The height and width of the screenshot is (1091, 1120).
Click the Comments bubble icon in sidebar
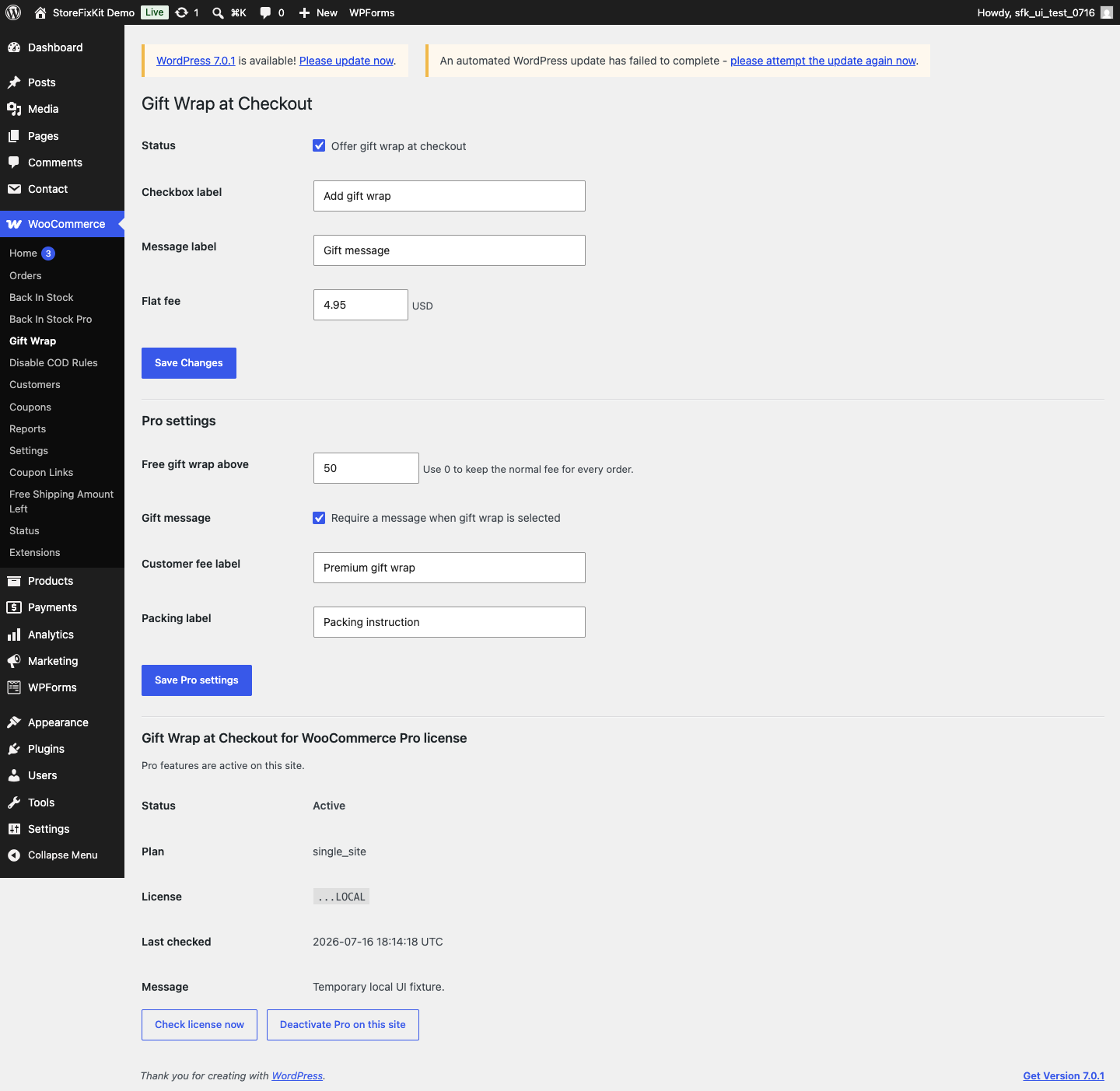[x=14, y=163]
